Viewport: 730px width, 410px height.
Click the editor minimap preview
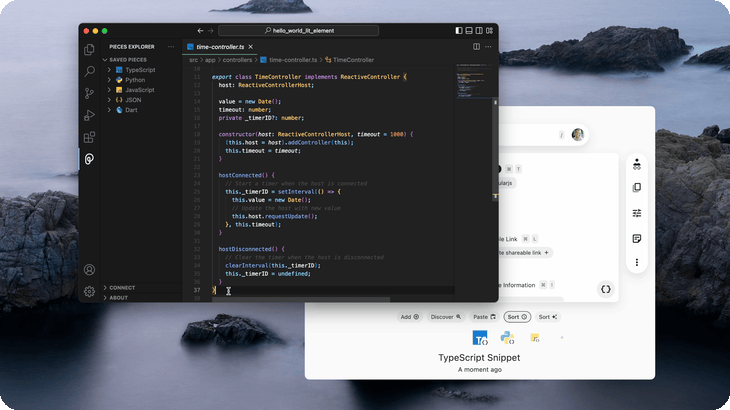pyautogui.click(x=473, y=81)
